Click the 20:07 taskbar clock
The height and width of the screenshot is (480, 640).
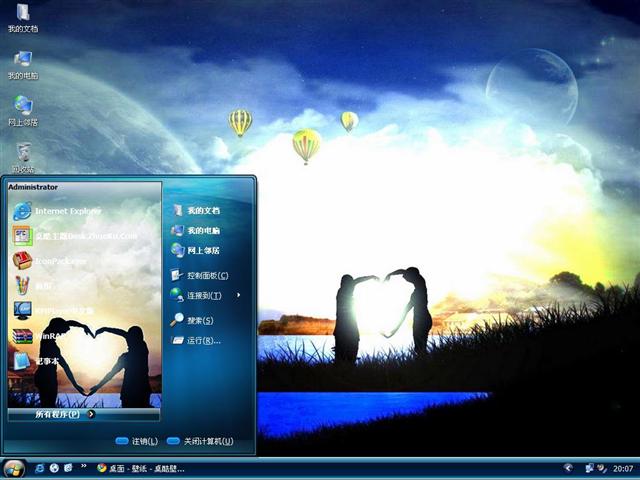pos(622,469)
